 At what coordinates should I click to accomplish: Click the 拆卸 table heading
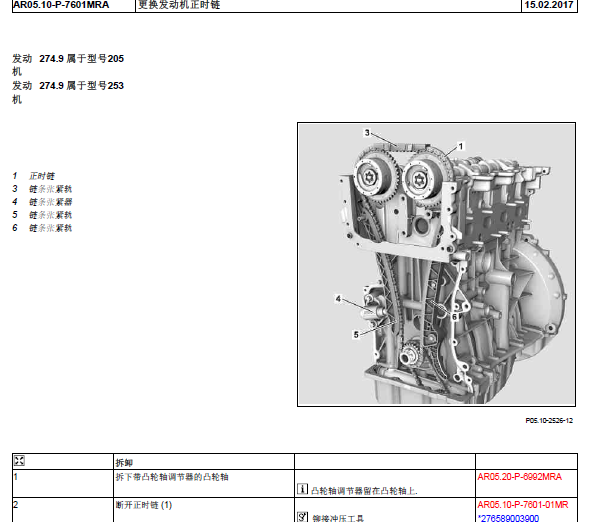[x=124, y=463]
